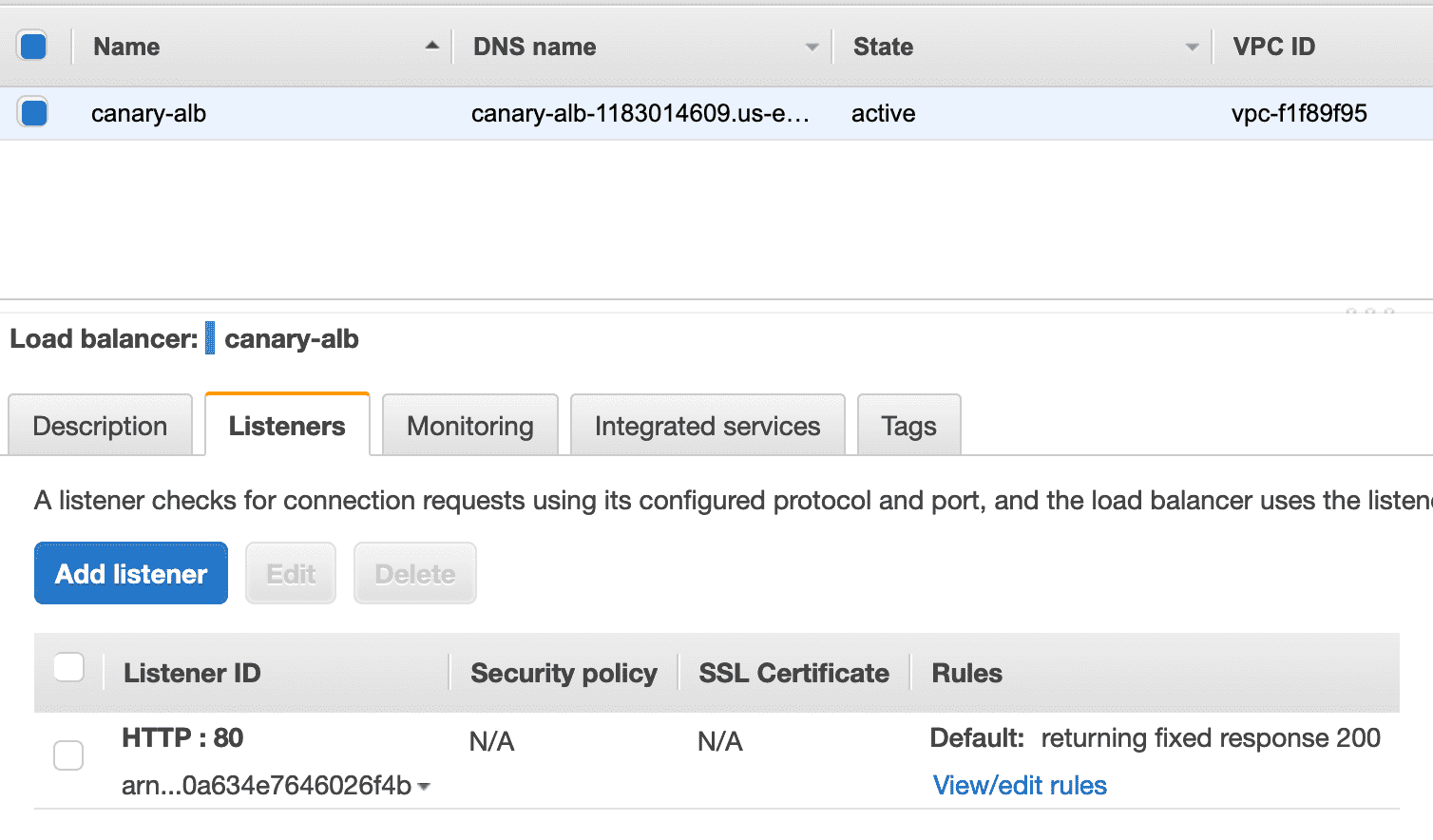Screen dimensions: 1433x840
Task: Deselect the canary-alb row checkbox
Action: coord(33,113)
